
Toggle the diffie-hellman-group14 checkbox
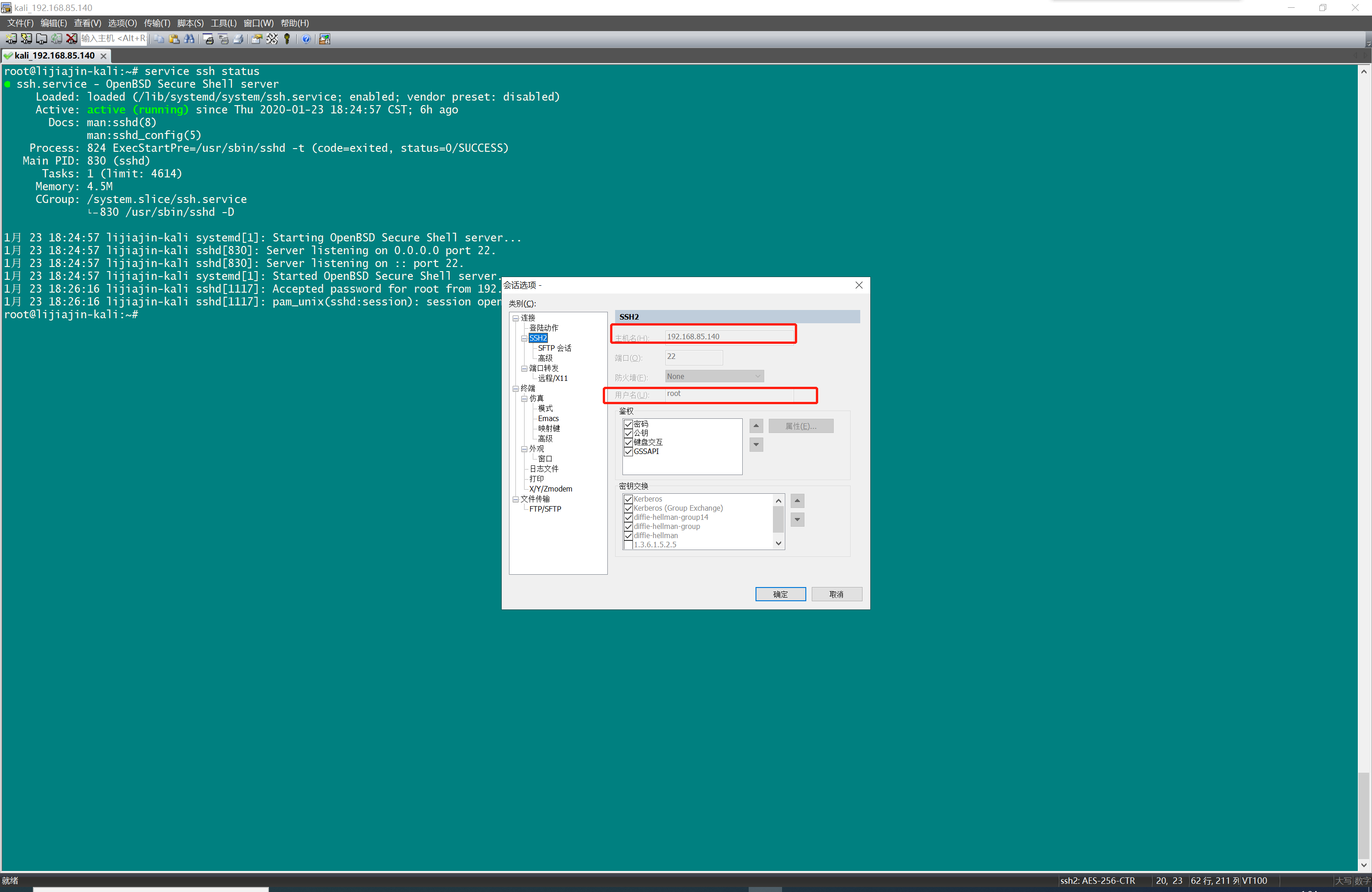(x=628, y=518)
